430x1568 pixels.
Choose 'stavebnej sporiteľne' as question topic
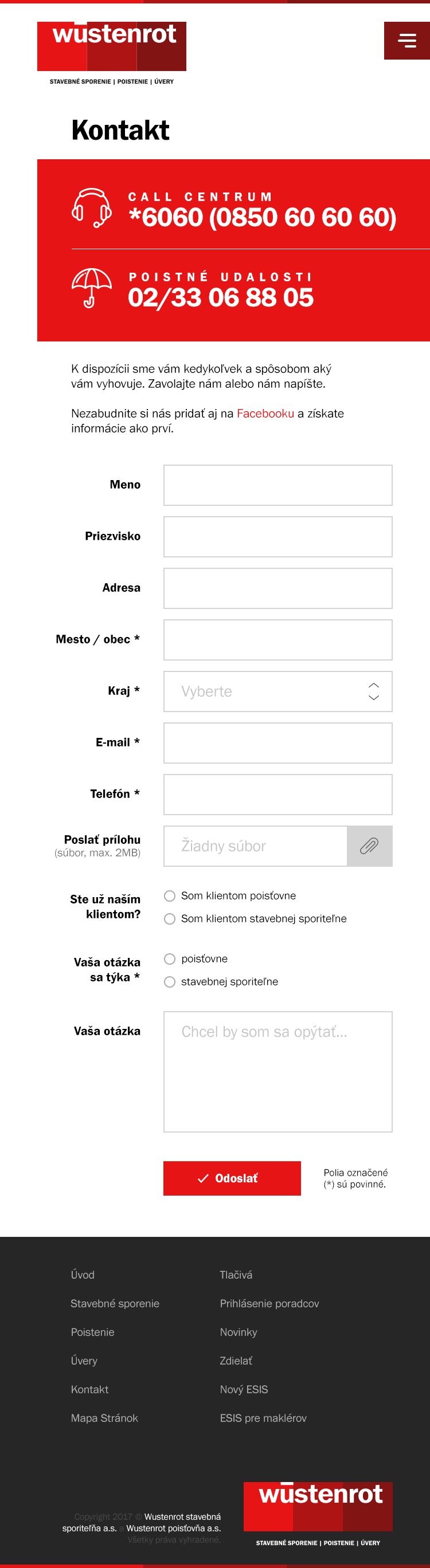(170, 982)
